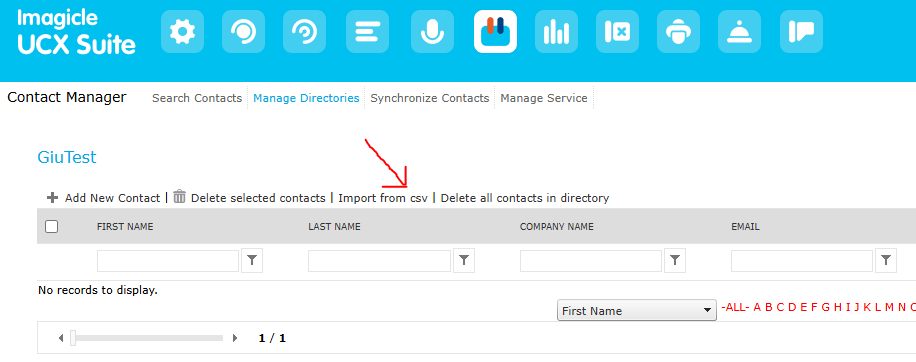Image resolution: width=916 pixels, height=362 pixels.
Task: Open filter options for First Name column
Action: point(252,261)
